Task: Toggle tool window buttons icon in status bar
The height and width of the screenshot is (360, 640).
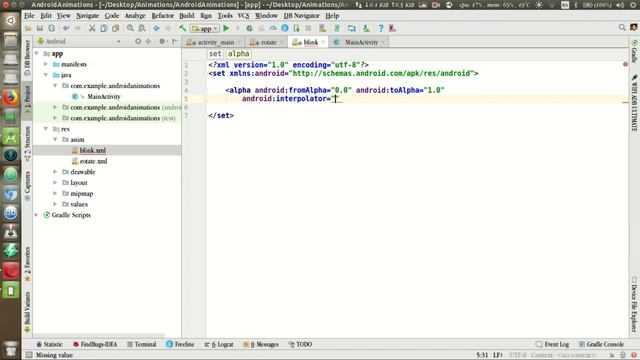Action: point(29,355)
